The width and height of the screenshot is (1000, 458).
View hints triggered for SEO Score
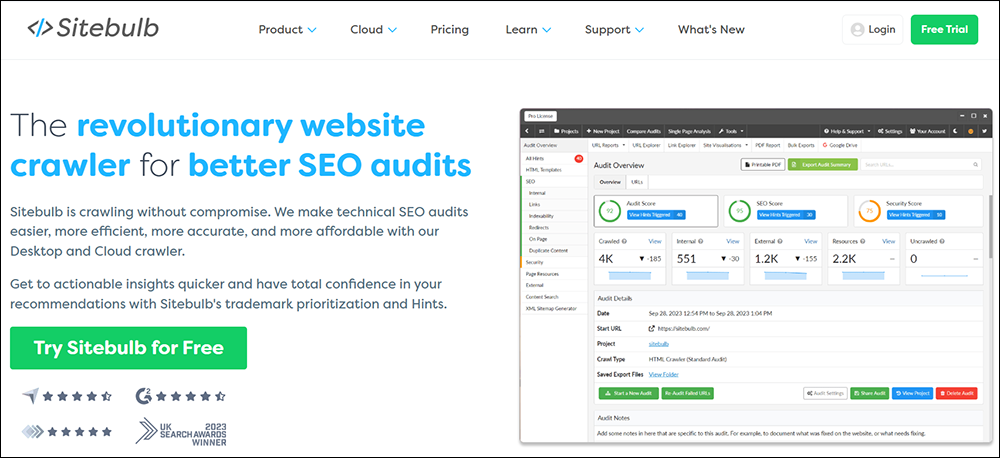(x=785, y=215)
